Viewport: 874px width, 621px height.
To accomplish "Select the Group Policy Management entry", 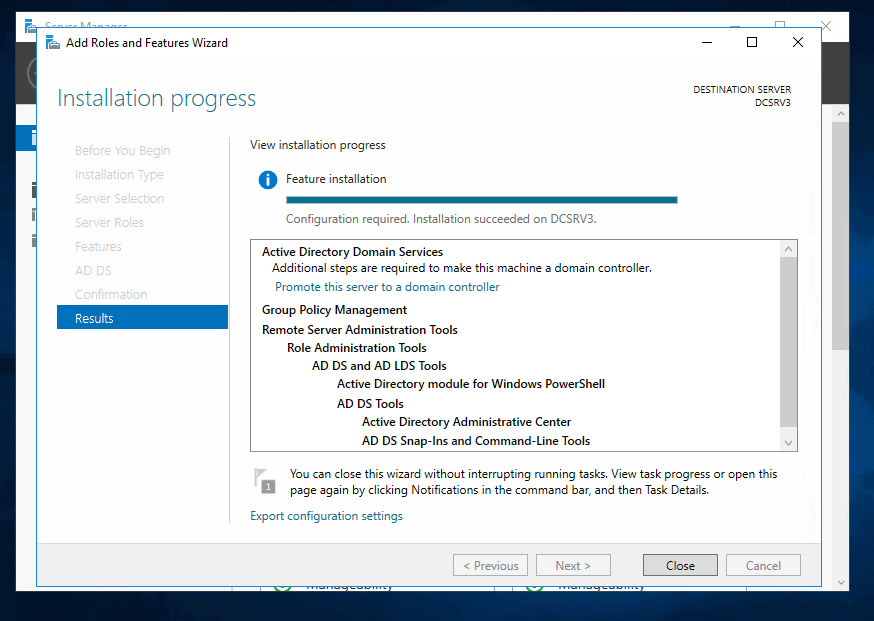I will click(x=333, y=310).
